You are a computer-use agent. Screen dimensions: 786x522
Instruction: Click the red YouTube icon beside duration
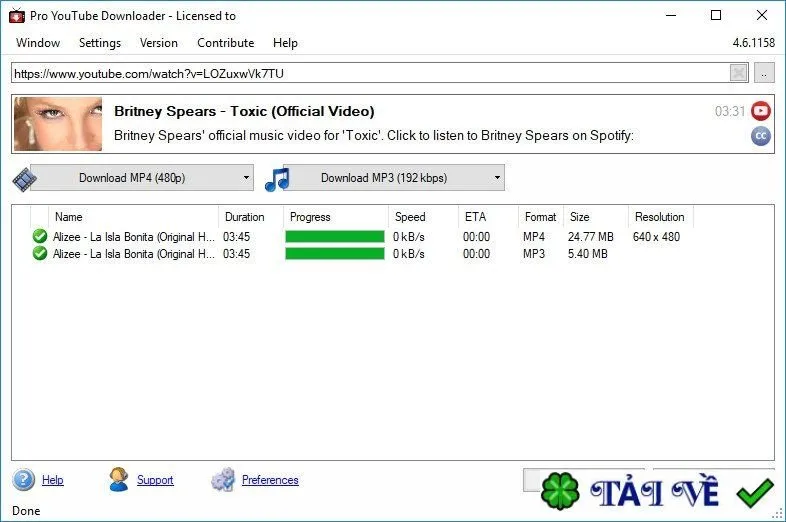pyautogui.click(x=760, y=111)
